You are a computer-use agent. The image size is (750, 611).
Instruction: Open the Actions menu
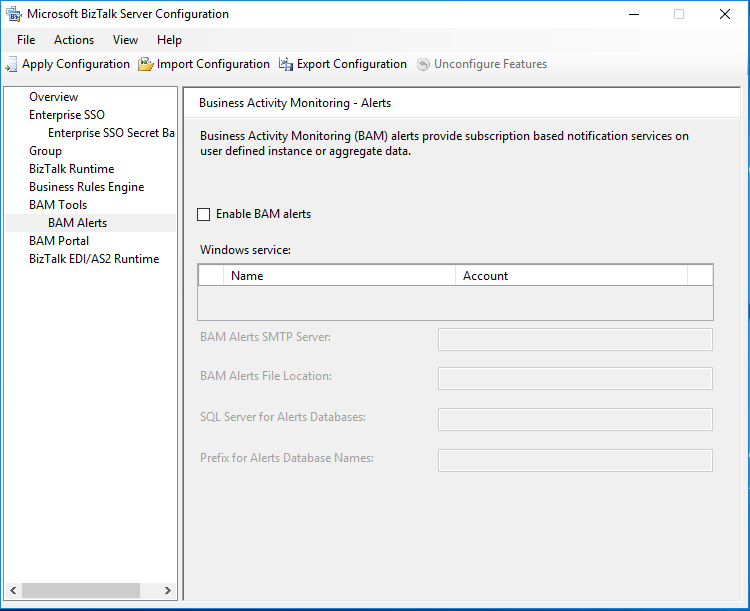coord(74,40)
